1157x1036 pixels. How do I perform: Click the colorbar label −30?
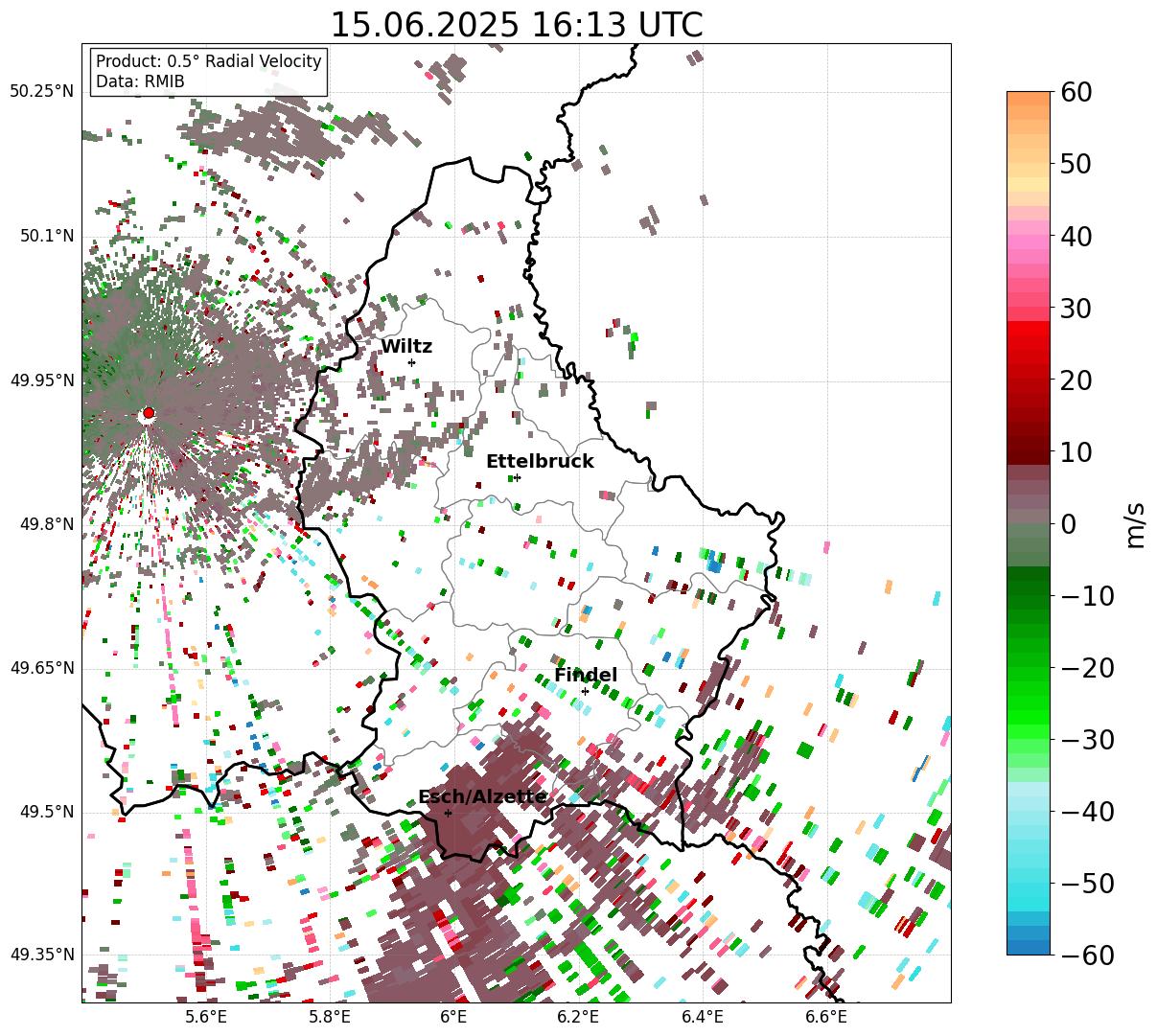(x=1087, y=739)
